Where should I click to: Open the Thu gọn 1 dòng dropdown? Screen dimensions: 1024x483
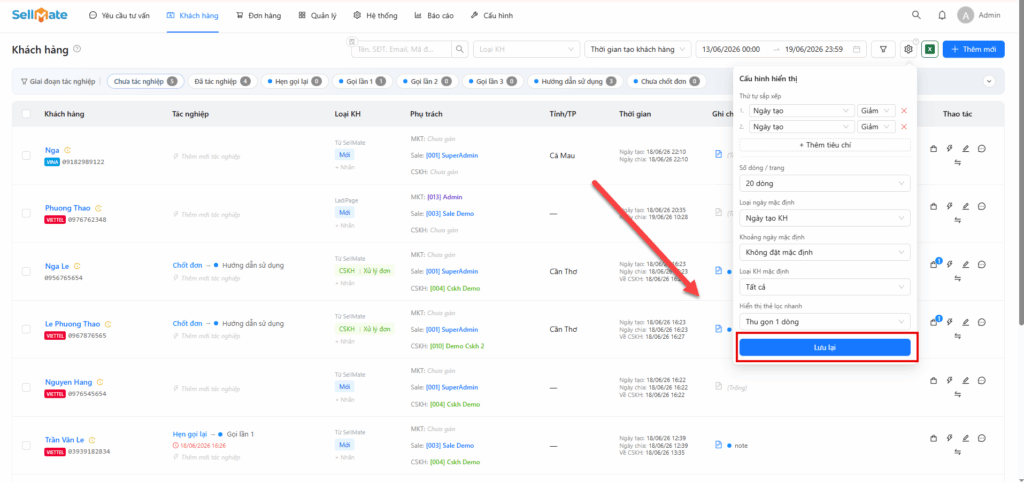(x=825, y=321)
